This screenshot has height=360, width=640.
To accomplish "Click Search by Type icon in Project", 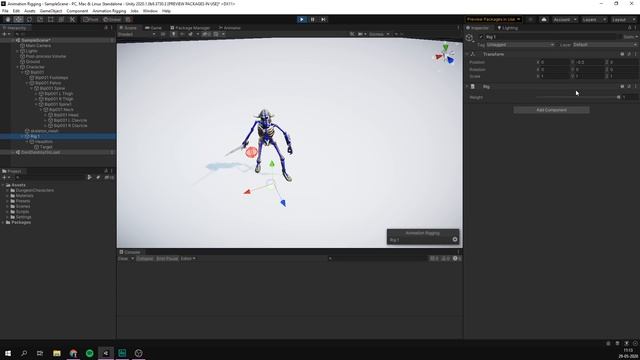I will pos(89,178).
